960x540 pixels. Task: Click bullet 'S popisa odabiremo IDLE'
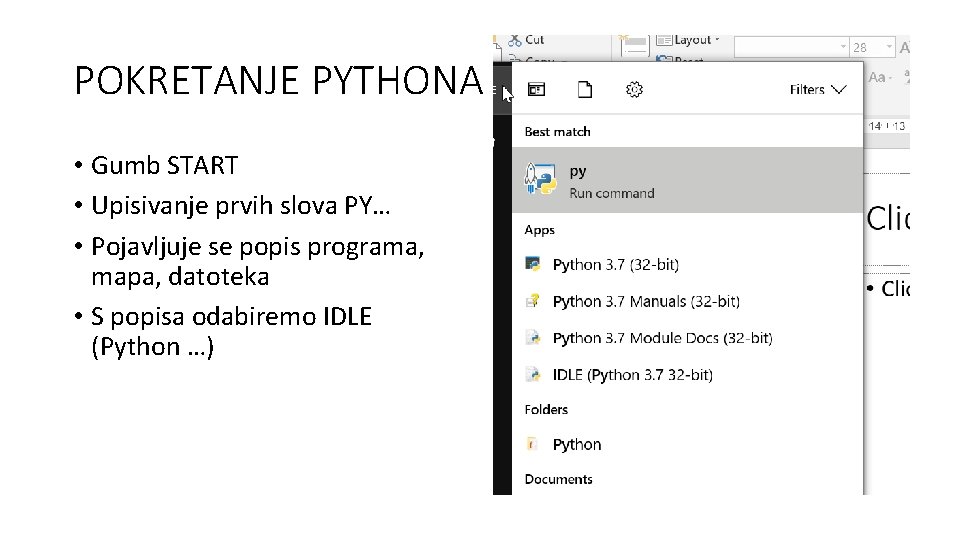tap(231, 331)
